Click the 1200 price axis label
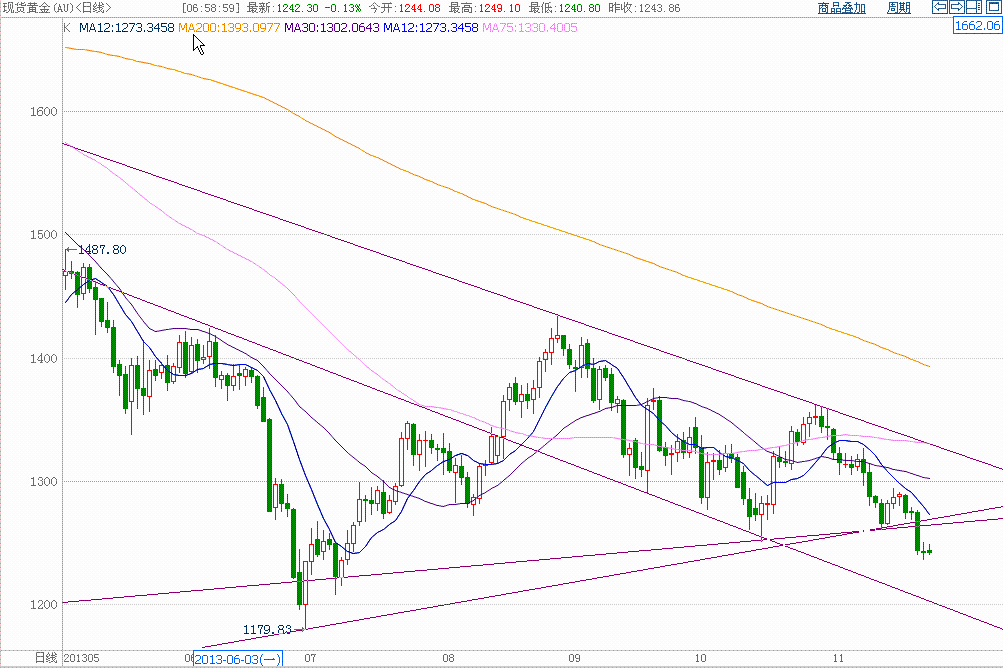 coord(43,605)
